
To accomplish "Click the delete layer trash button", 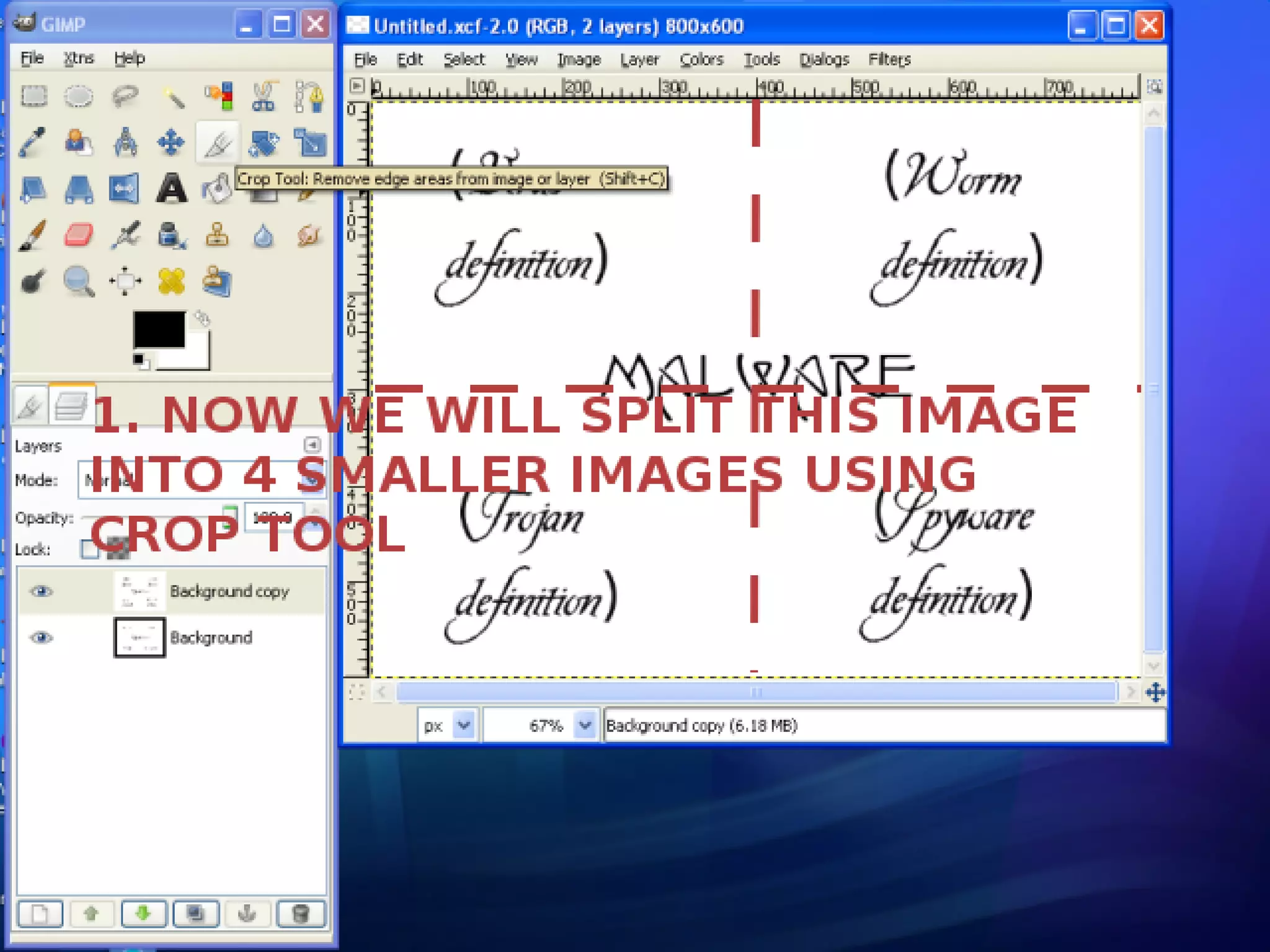I will 300,914.
